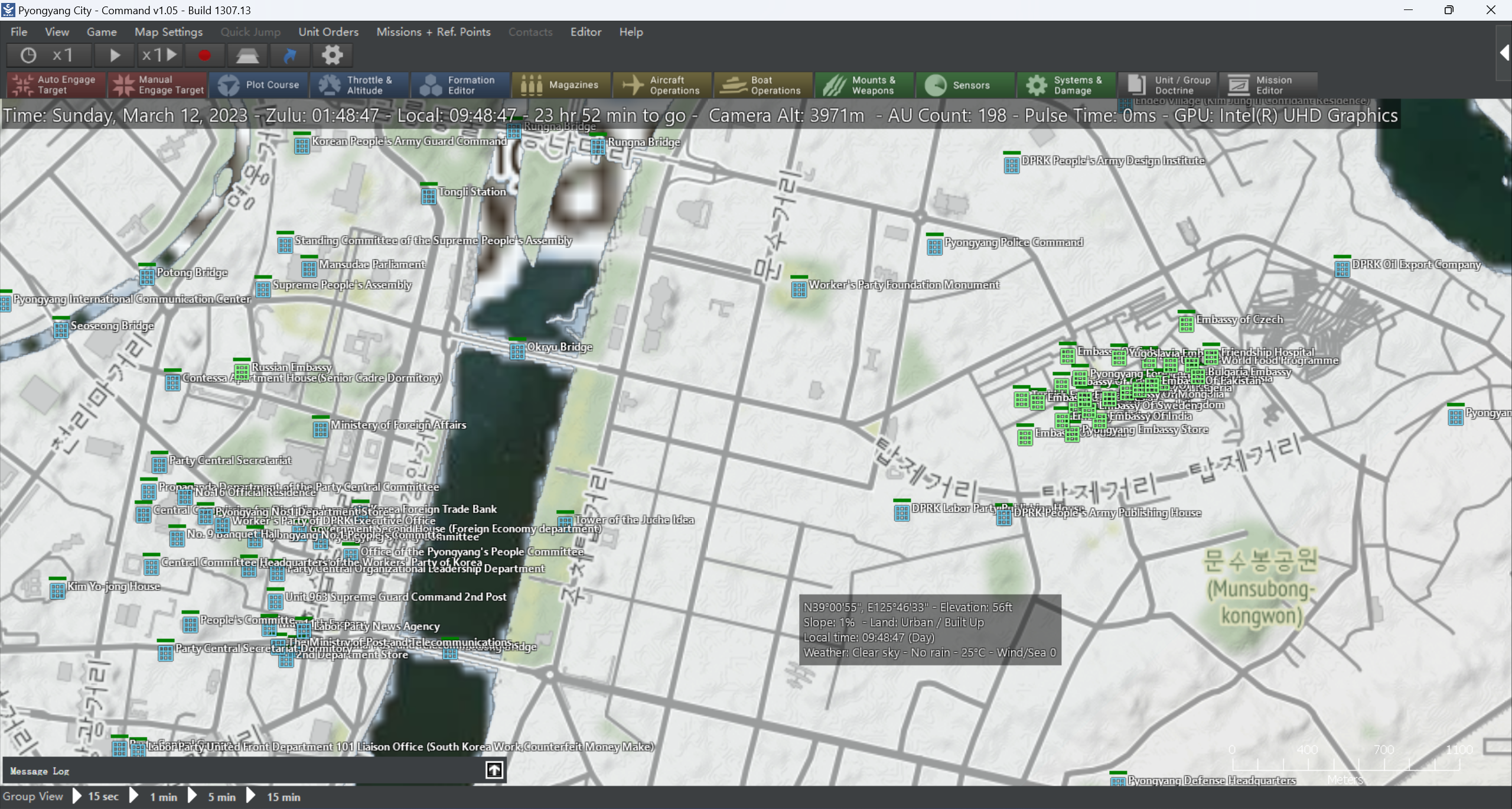Select Pyongyang Police Command icon

point(934,246)
